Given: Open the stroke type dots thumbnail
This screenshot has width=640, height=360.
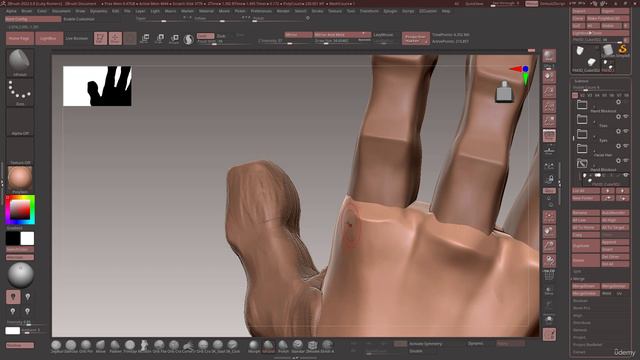Looking at the screenshot, I should [x=20, y=93].
